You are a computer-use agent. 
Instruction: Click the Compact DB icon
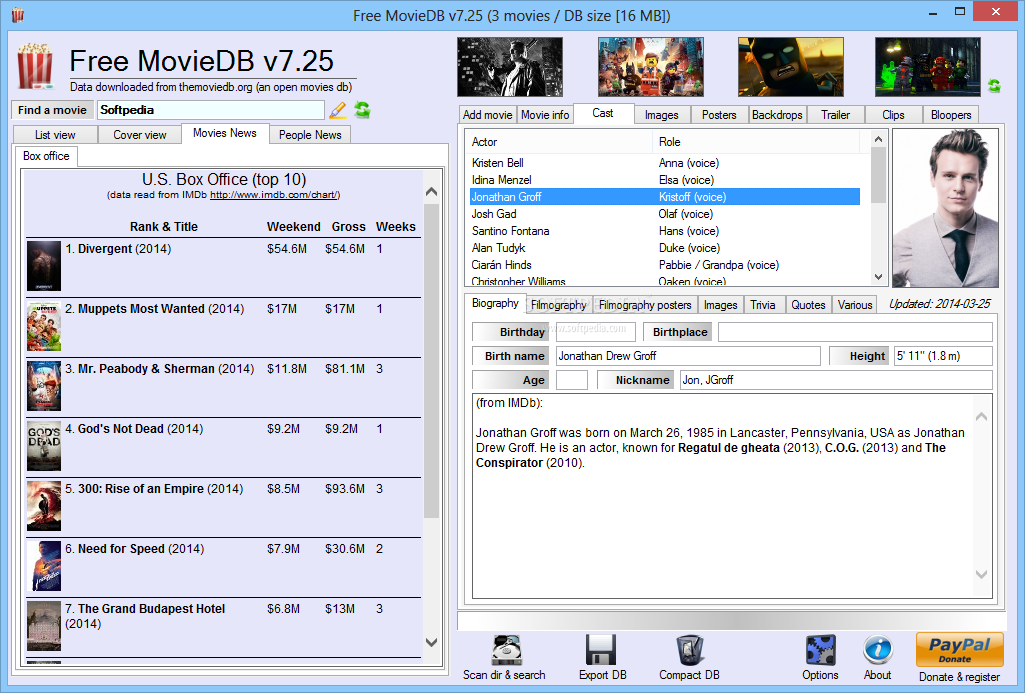[x=689, y=650]
